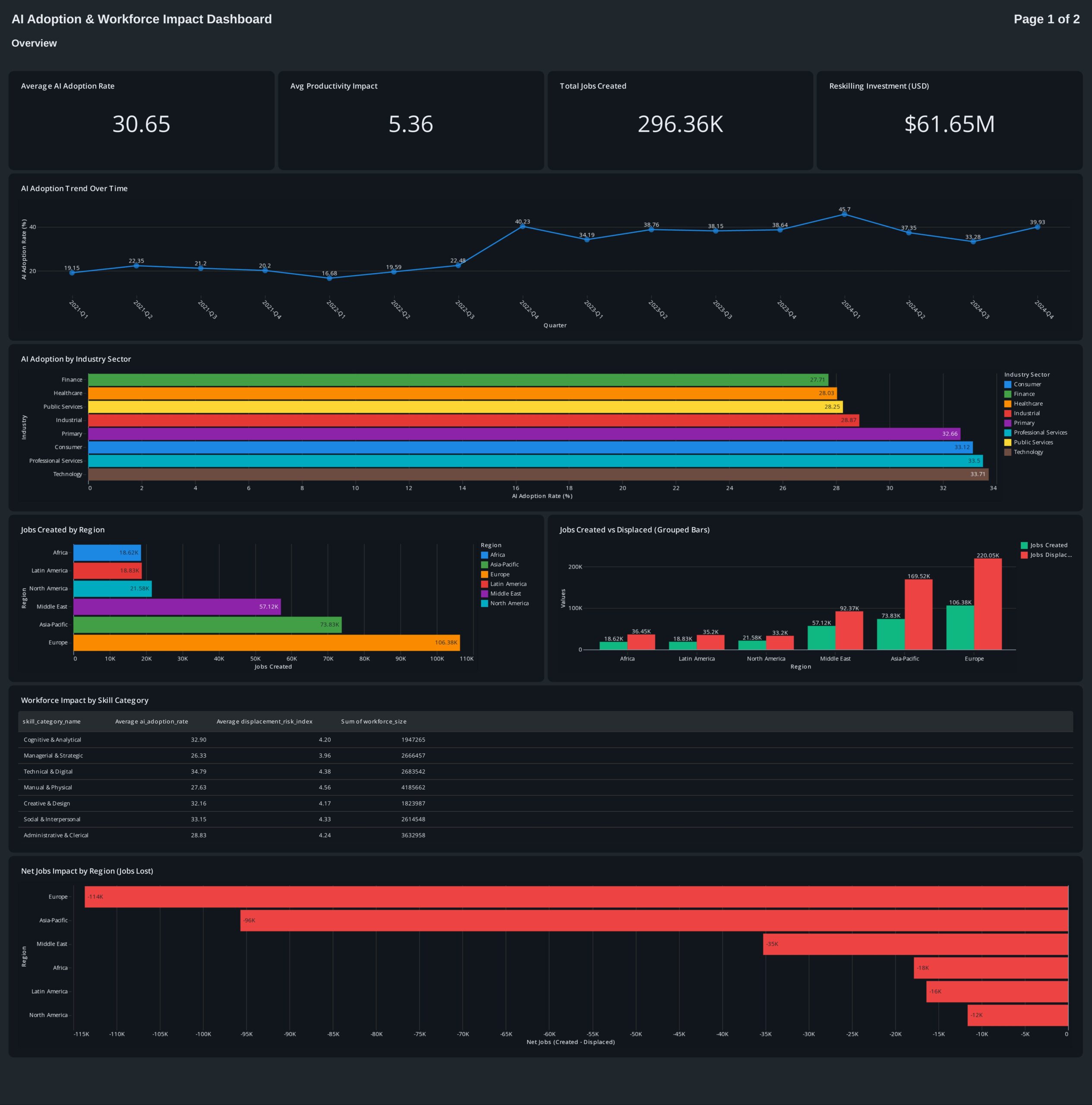Click the AI Adoption Trend Over Time title

(x=74, y=189)
